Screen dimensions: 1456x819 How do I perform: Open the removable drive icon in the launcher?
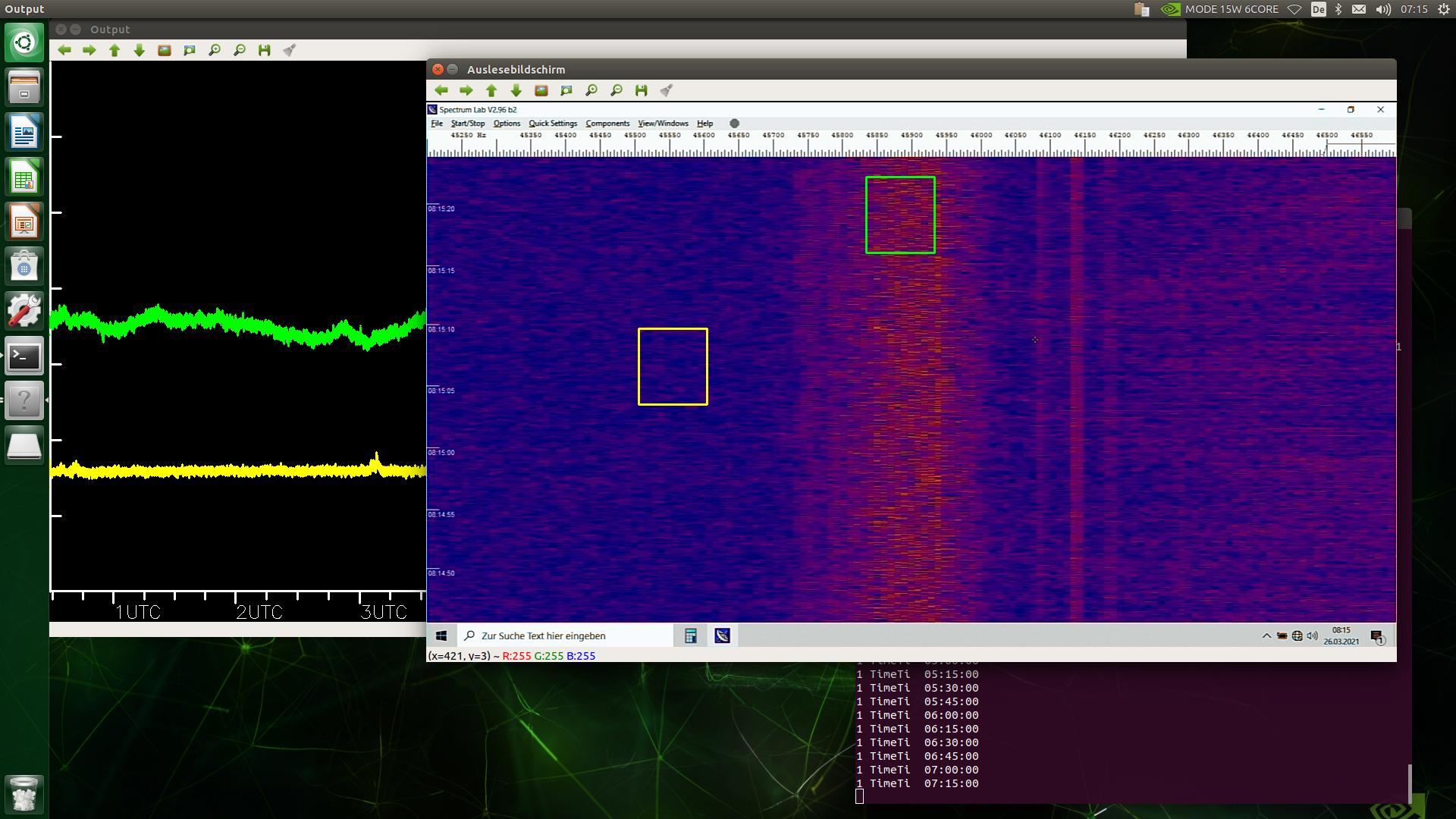pyautogui.click(x=24, y=445)
